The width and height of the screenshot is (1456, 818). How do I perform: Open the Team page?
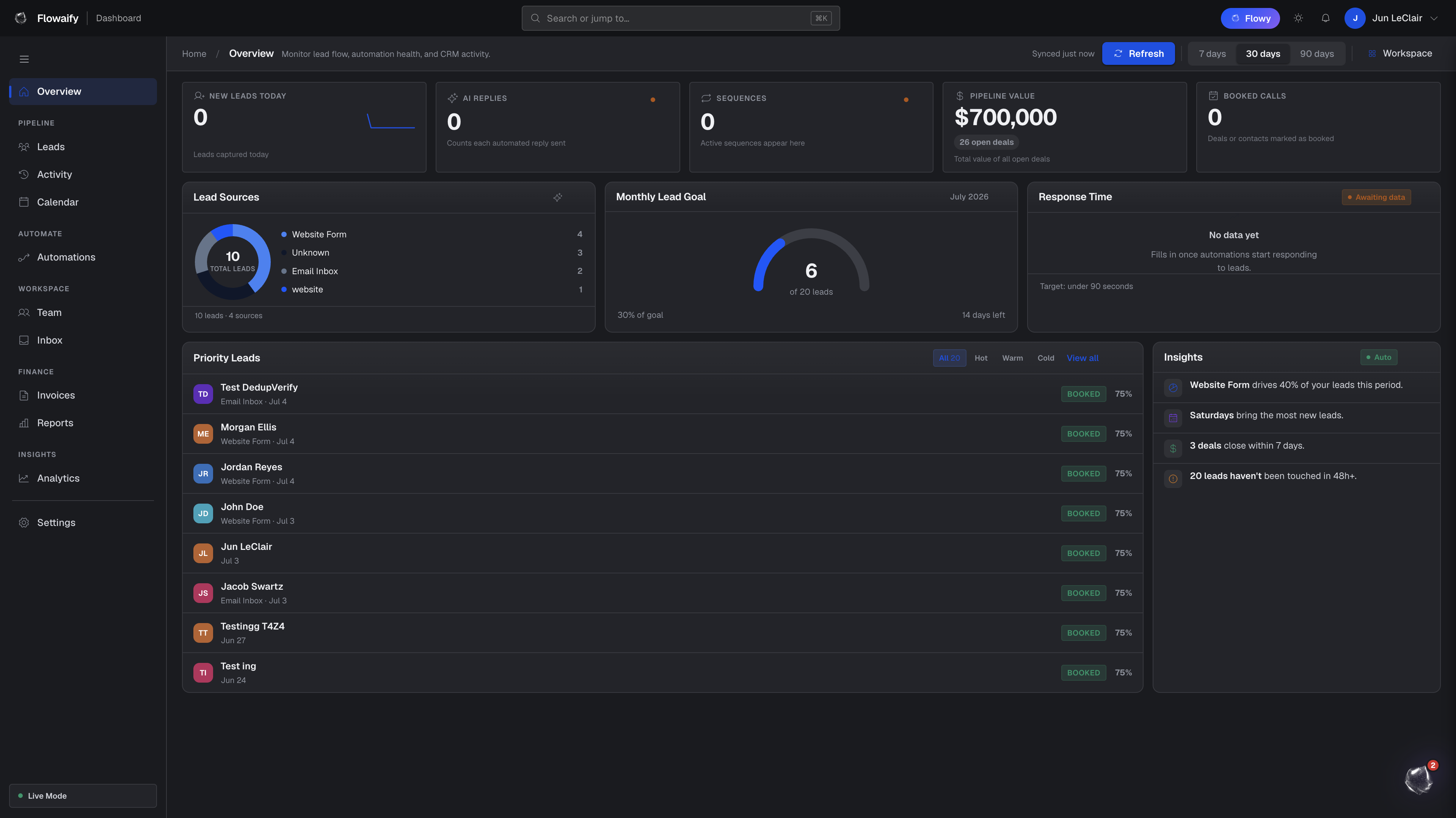(83, 312)
